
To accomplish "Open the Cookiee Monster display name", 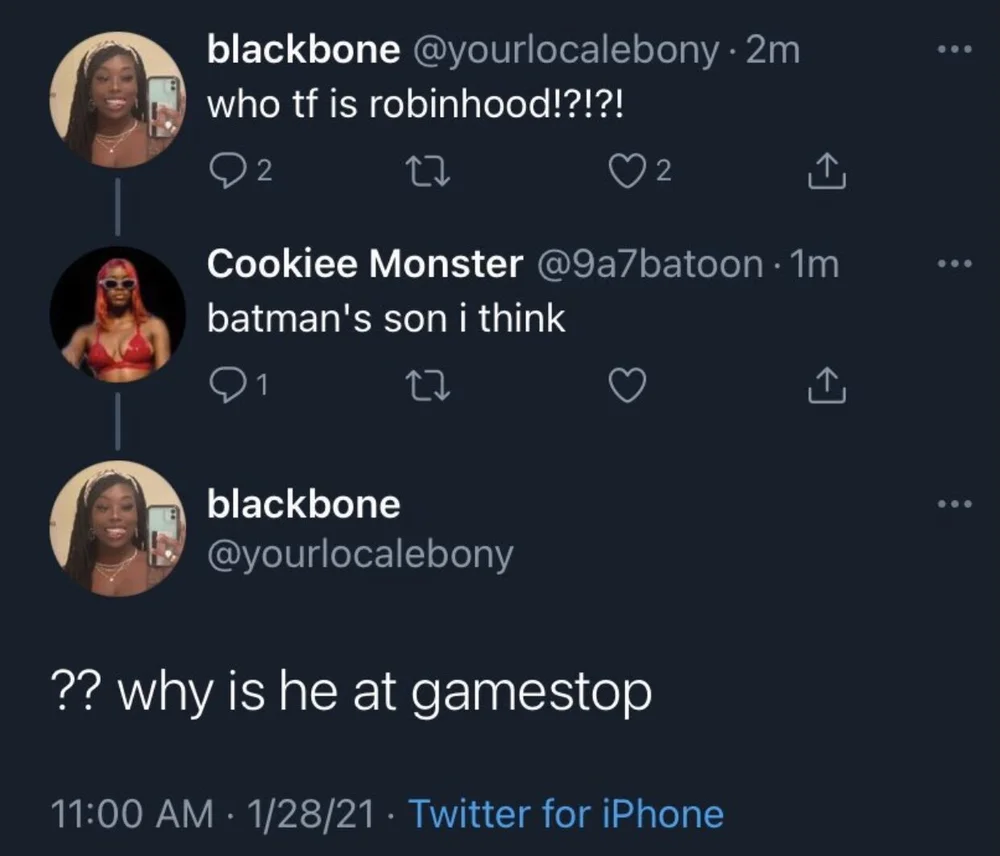I will (x=365, y=263).
